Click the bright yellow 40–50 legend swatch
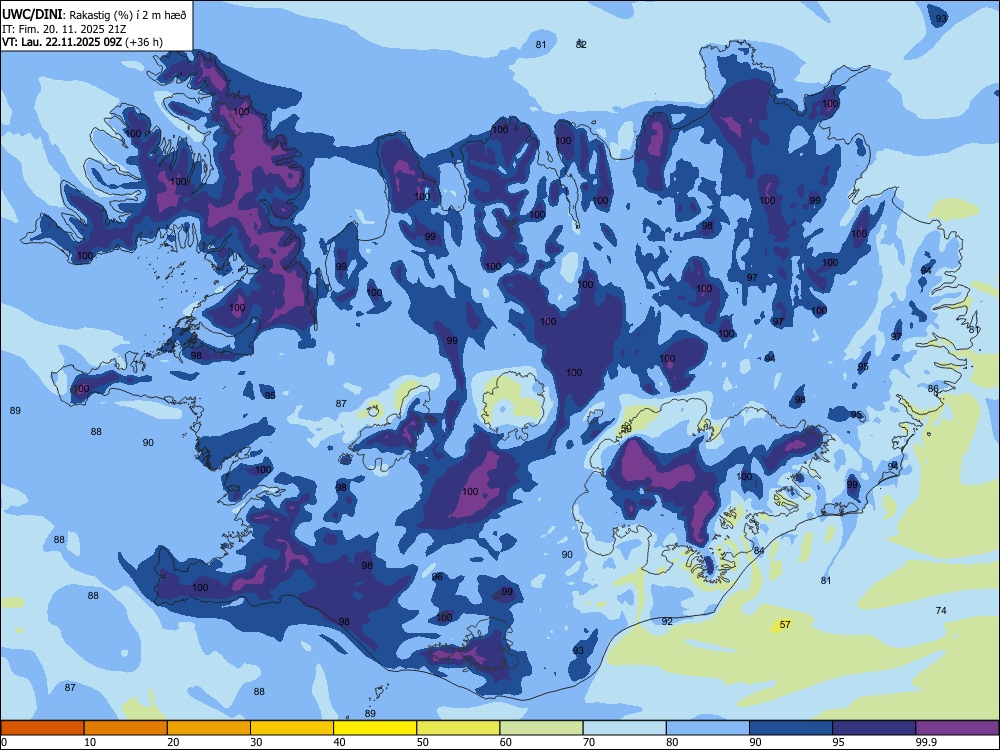The image size is (1000, 750). click(375, 728)
